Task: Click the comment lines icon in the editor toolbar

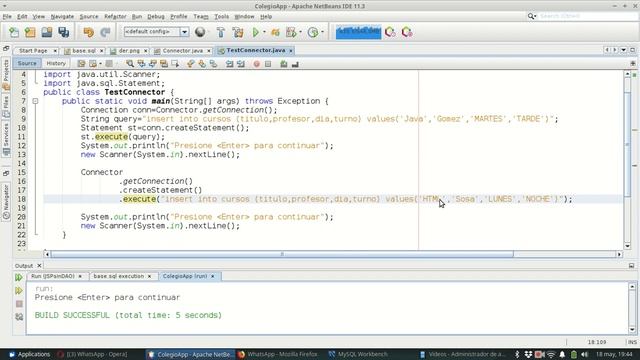Action: point(284,64)
